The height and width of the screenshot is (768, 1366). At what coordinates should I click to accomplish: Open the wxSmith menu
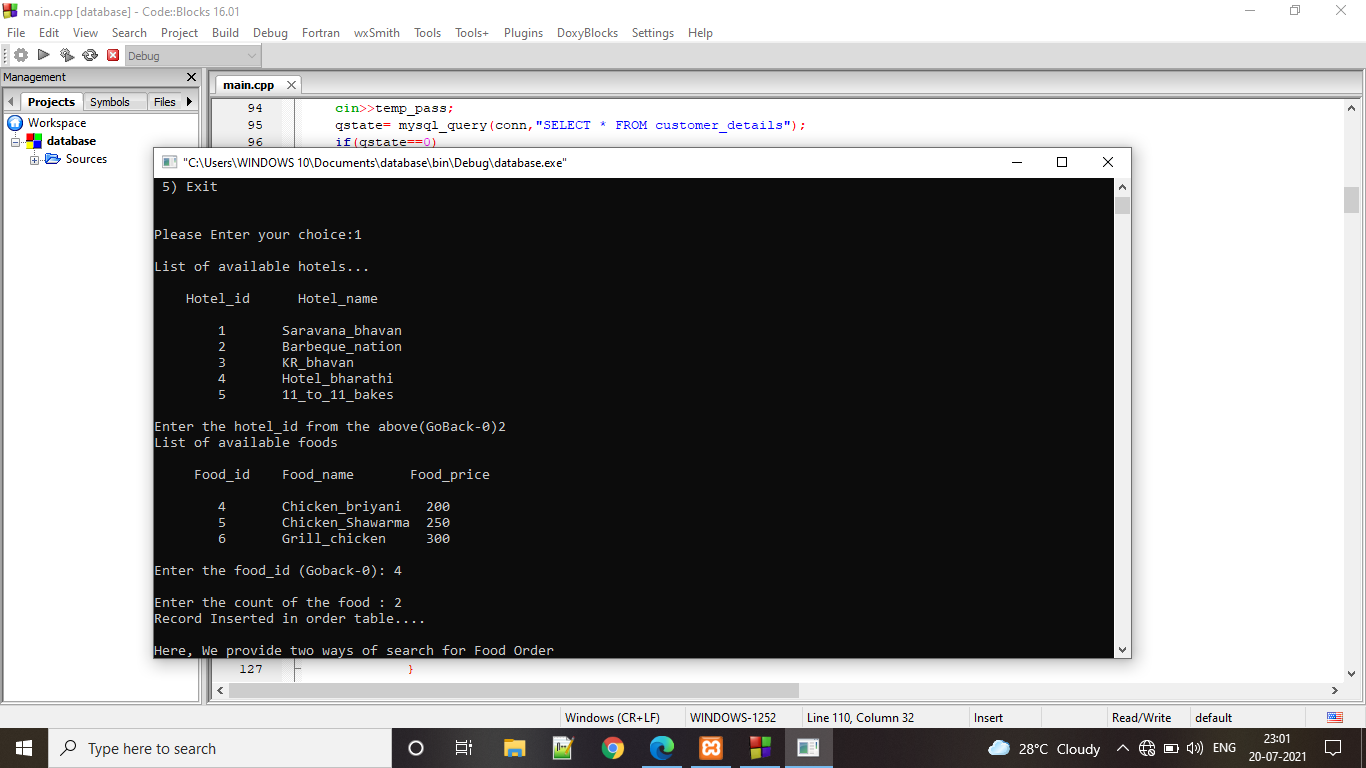[377, 33]
